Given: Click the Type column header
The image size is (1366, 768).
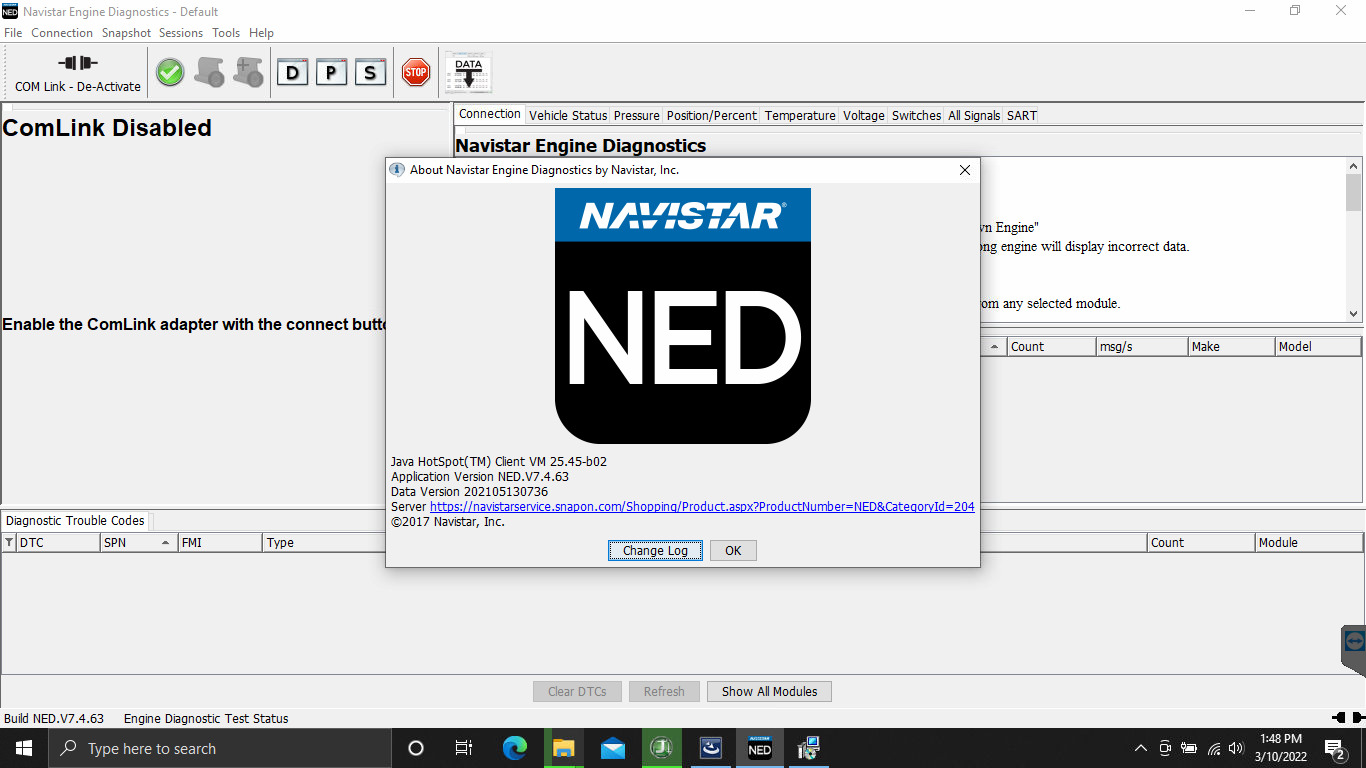Looking at the screenshot, I should (x=324, y=543).
